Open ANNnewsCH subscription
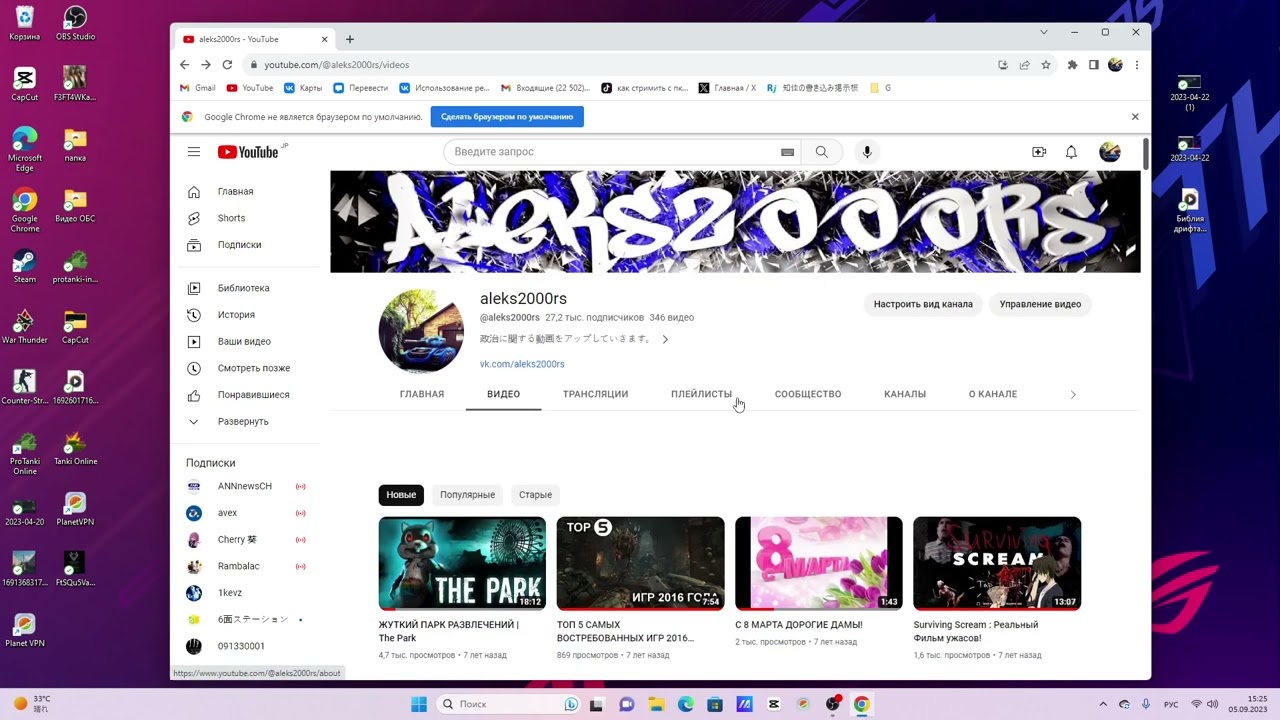The image size is (1280, 720). tap(247, 486)
